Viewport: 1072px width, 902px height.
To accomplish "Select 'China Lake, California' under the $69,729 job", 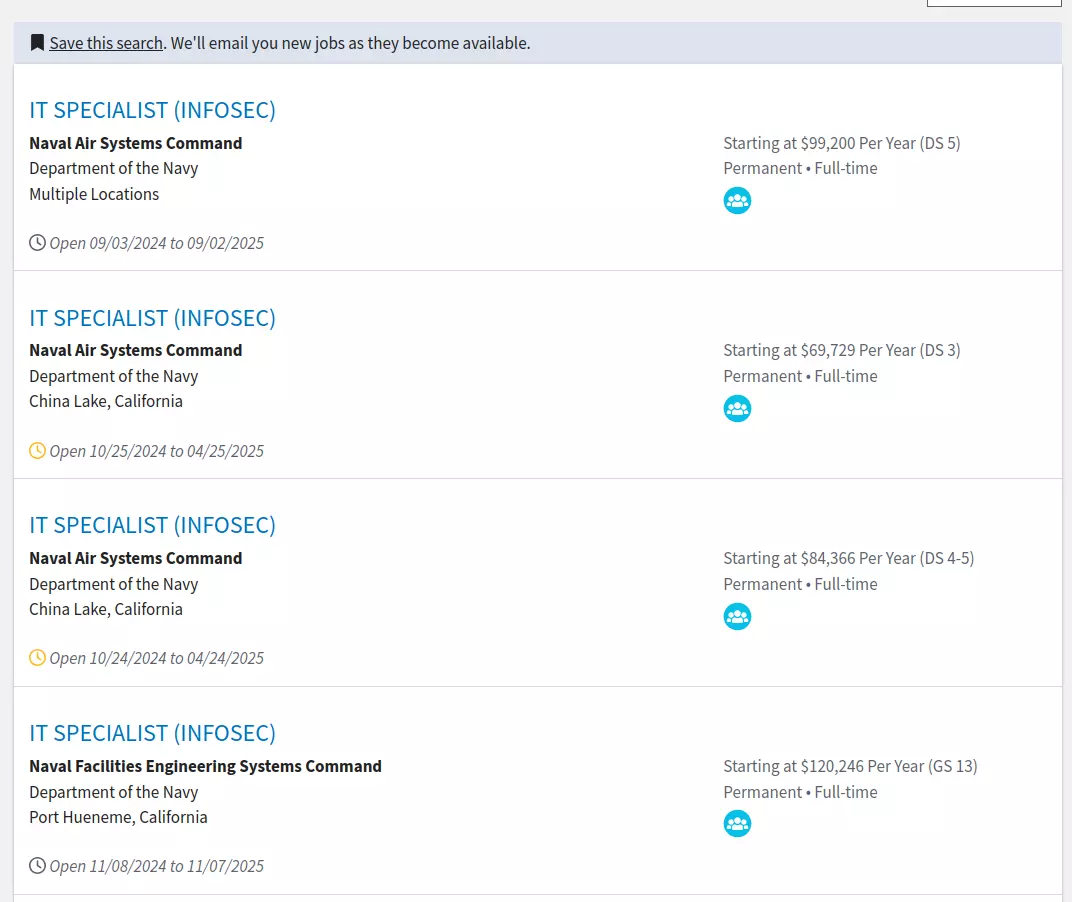I will click(106, 401).
